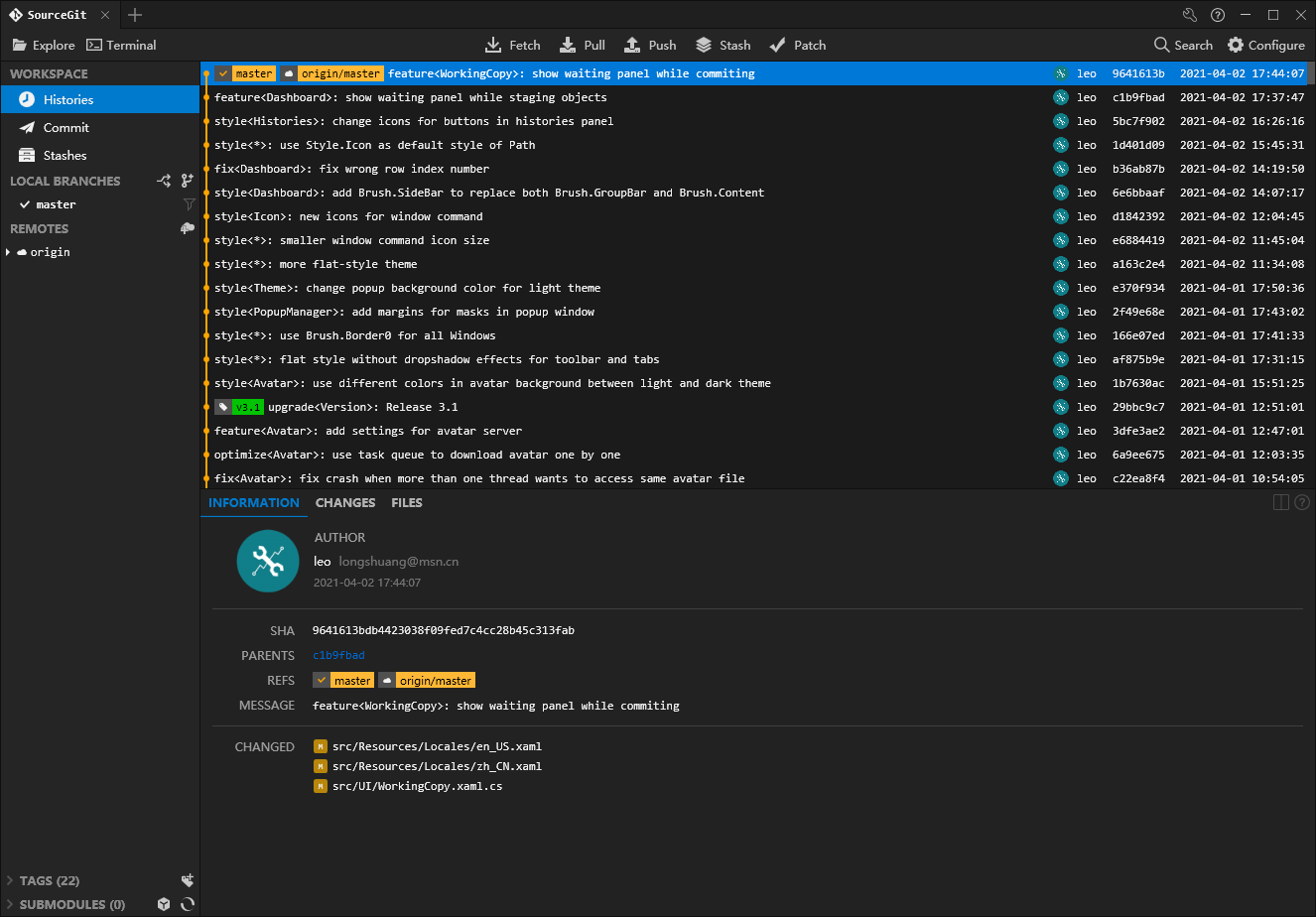
Task: Select the Stashes workspace view
Action: [x=100, y=155]
